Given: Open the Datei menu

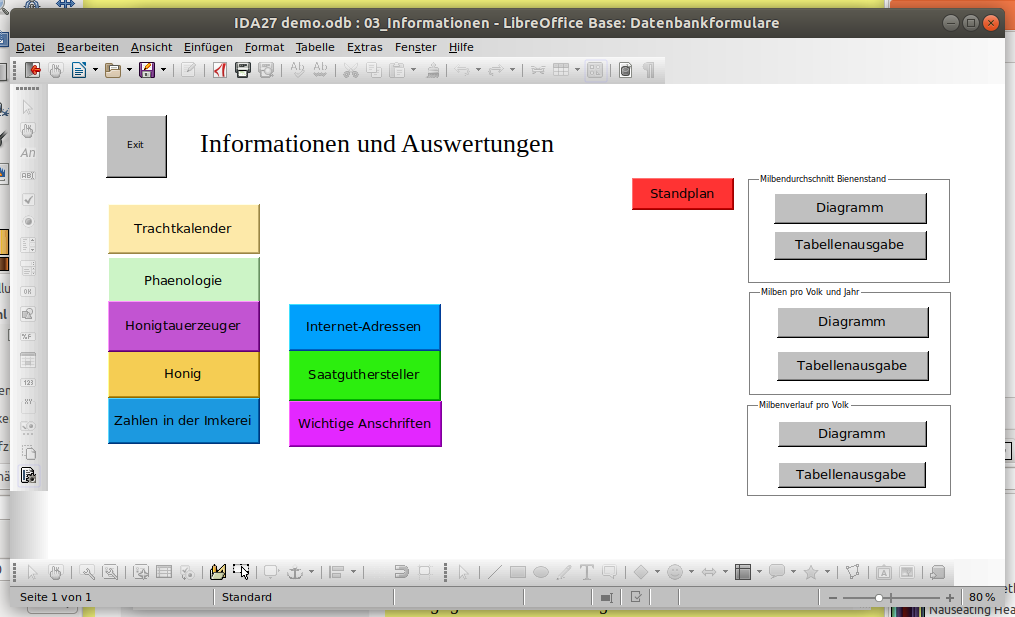Looking at the screenshot, I should point(30,47).
